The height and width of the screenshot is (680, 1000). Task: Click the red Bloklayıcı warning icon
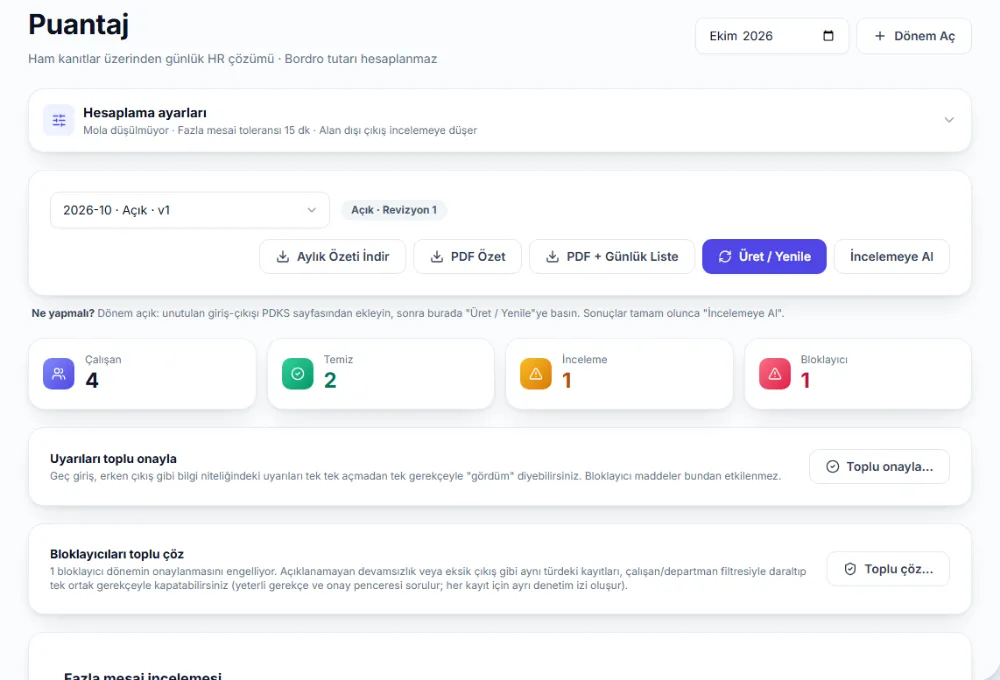pyautogui.click(x=775, y=374)
